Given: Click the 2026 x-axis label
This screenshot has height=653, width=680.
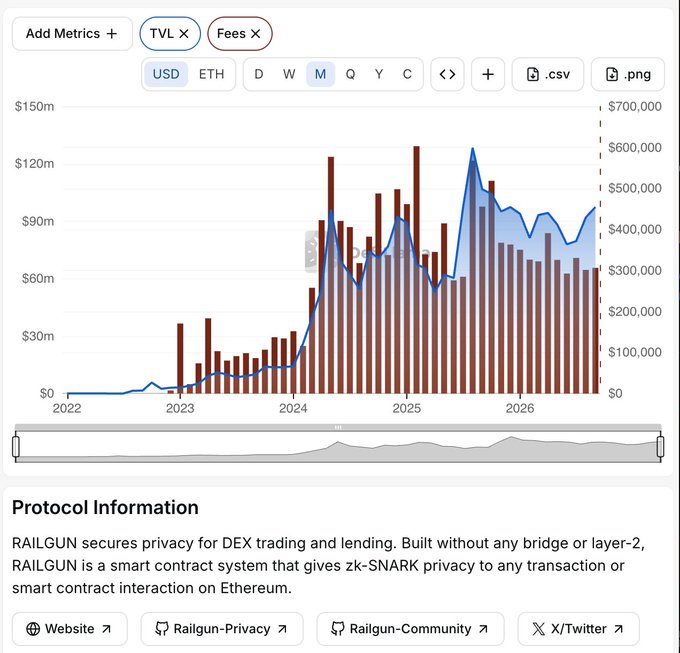Looking at the screenshot, I should [520, 408].
